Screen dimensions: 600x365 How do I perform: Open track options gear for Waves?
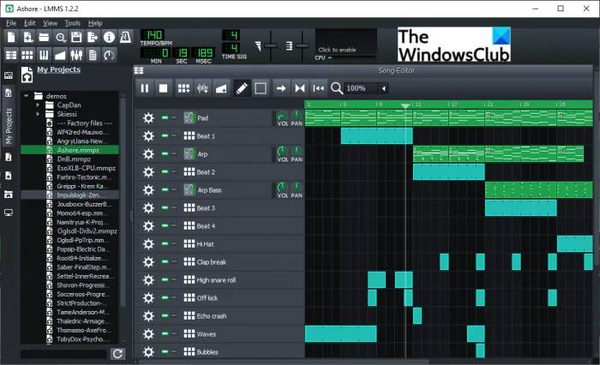point(148,334)
